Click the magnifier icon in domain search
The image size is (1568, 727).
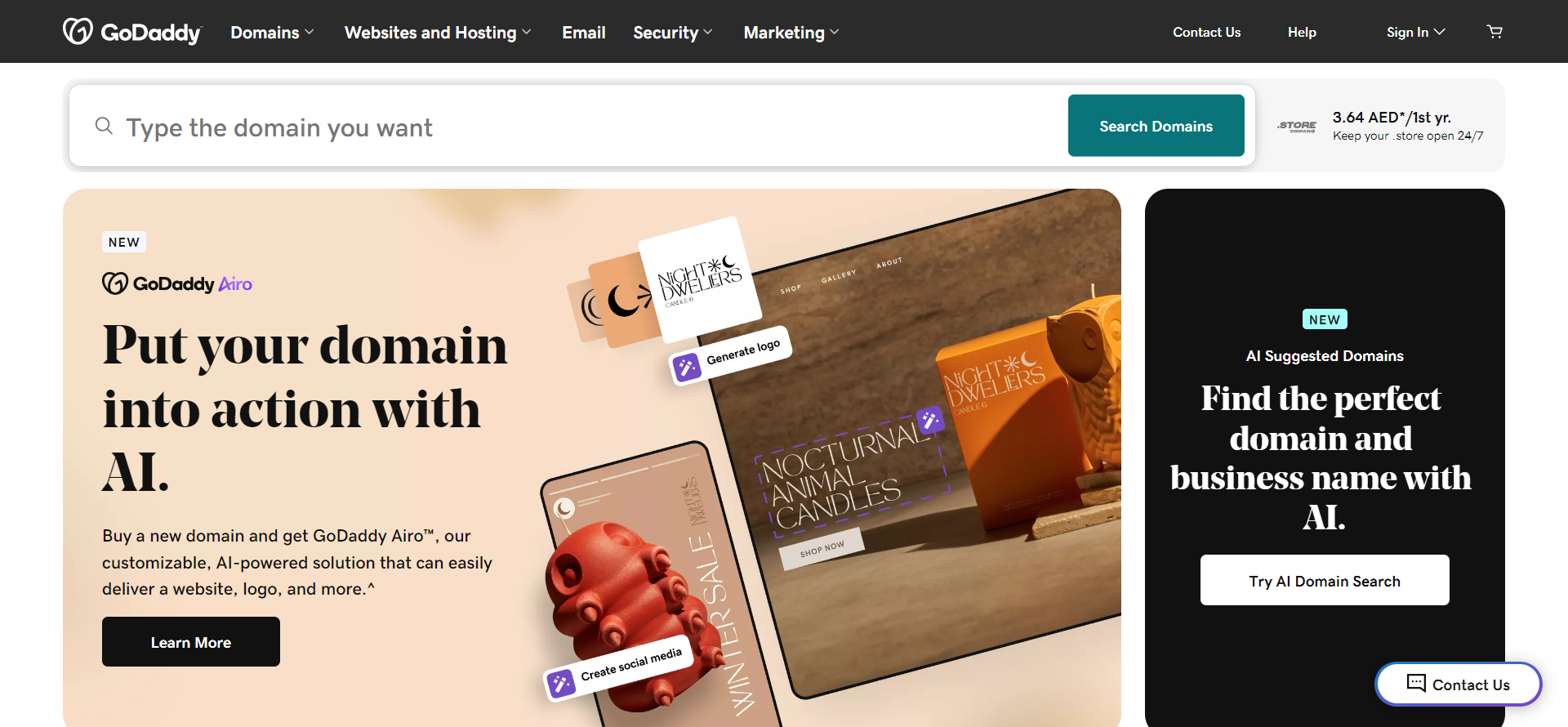point(104,126)
